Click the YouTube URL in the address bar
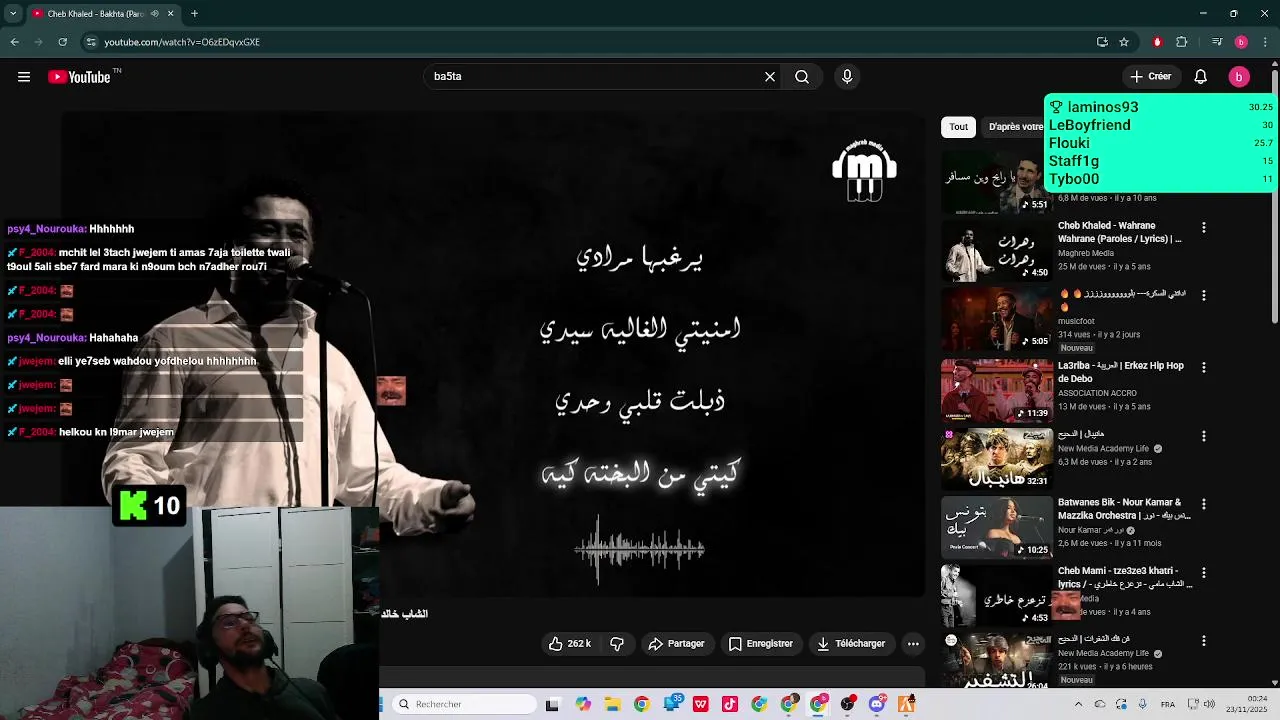The image size is (1280, 720). click(x=182, y=42)
